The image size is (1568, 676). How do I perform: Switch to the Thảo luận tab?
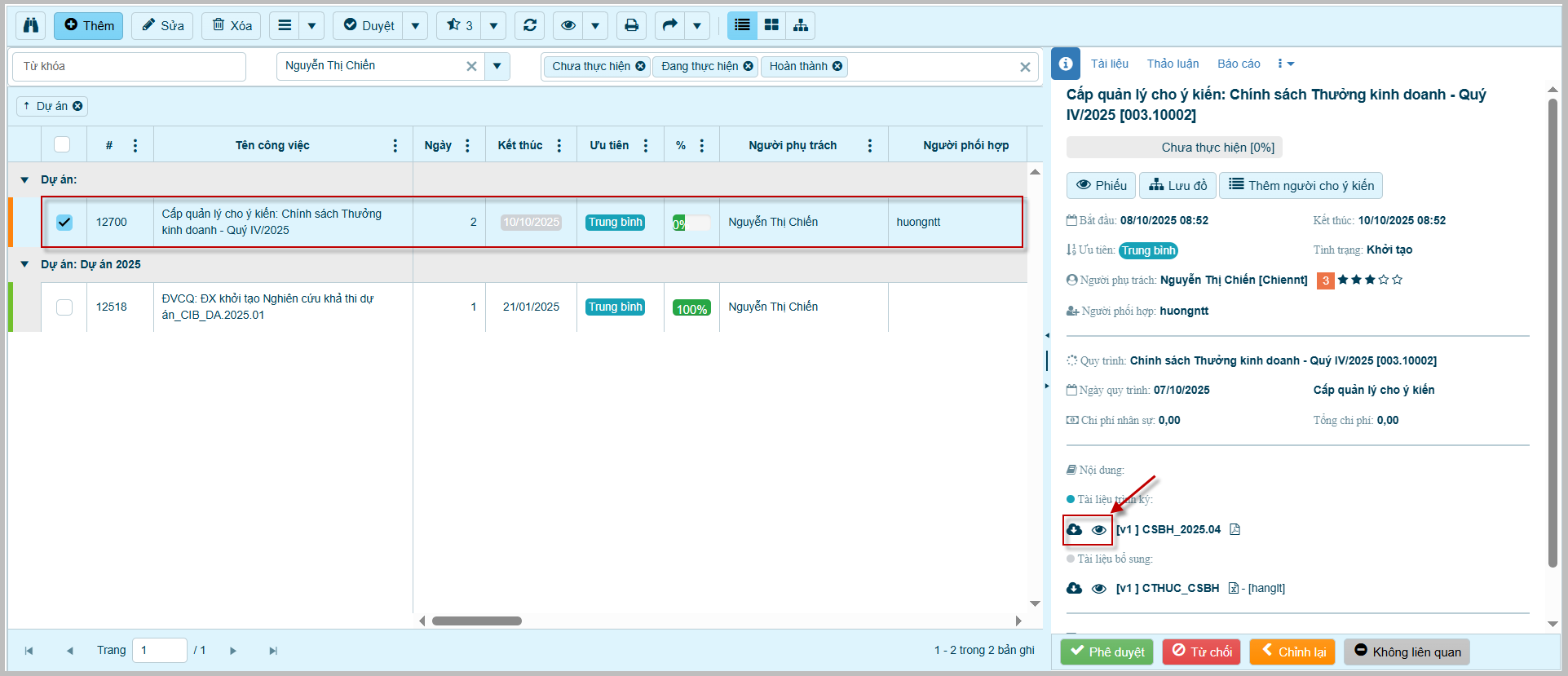(x=1173, y=64)
